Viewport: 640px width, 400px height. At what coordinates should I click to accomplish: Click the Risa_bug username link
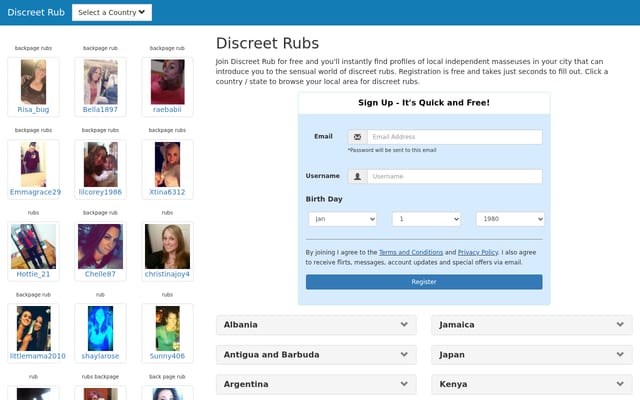coord(33,109)
